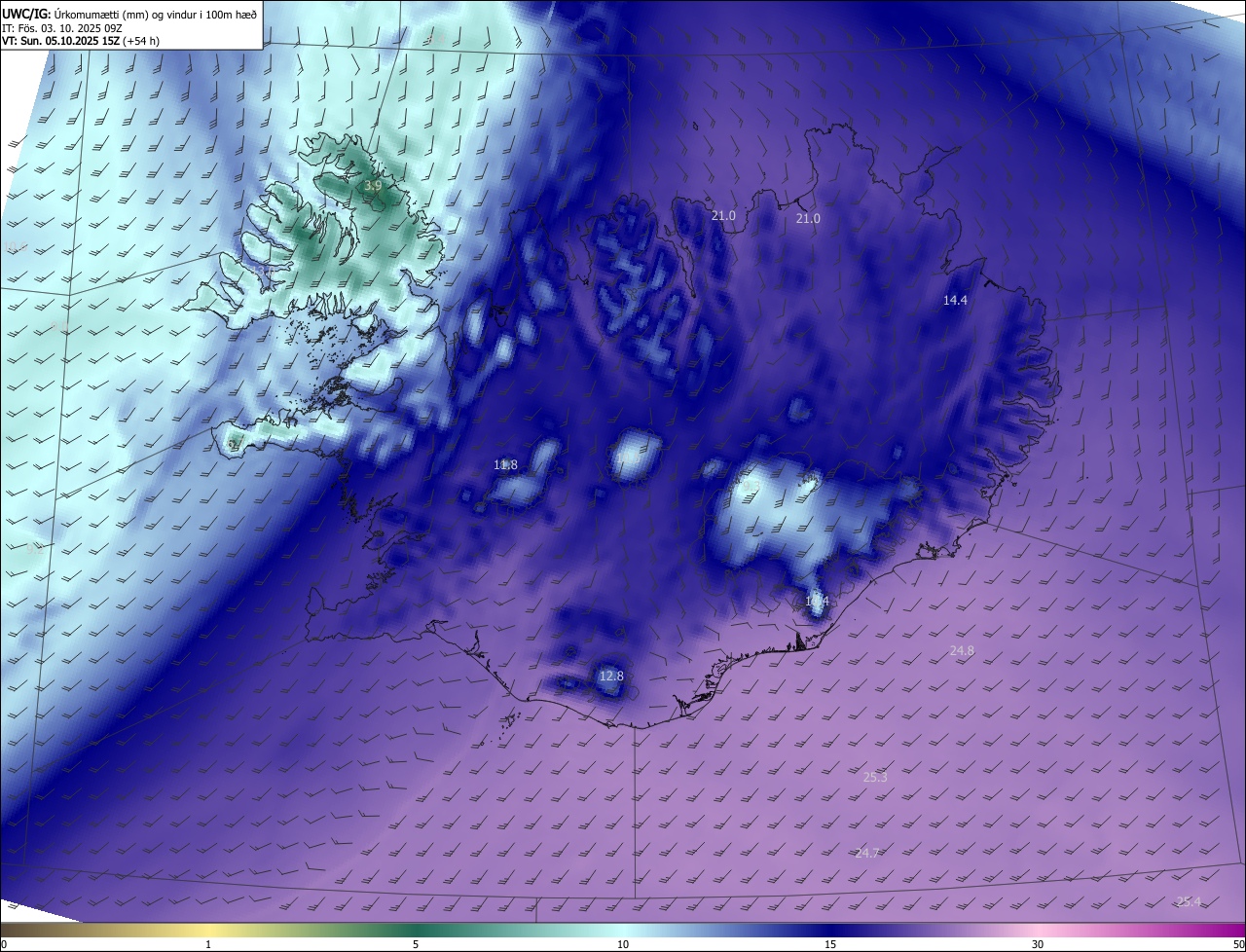
Task: Click the 24.8 value off the southeast coast
Action: 961,650
